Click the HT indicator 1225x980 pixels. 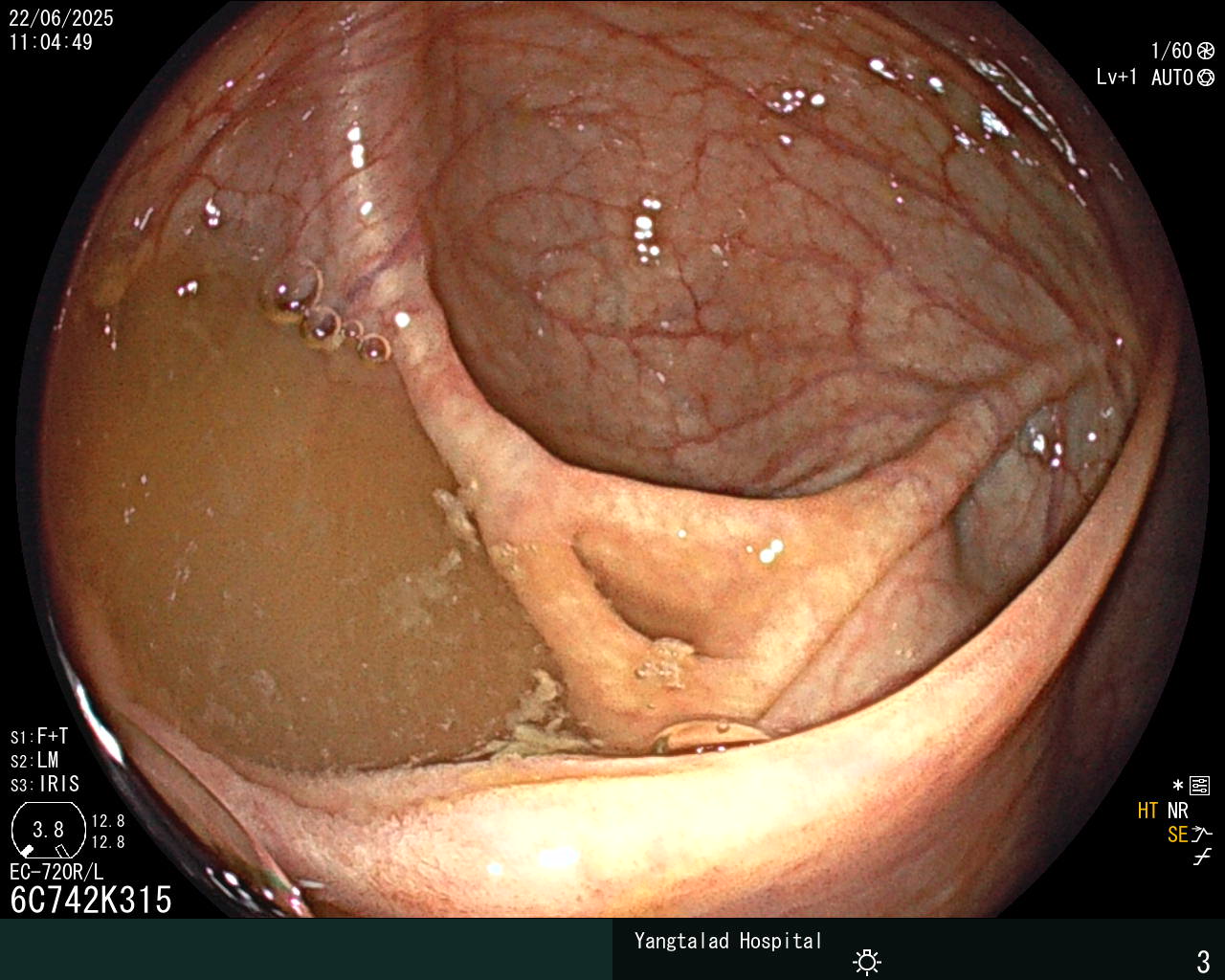click(x=1147, y=811)
